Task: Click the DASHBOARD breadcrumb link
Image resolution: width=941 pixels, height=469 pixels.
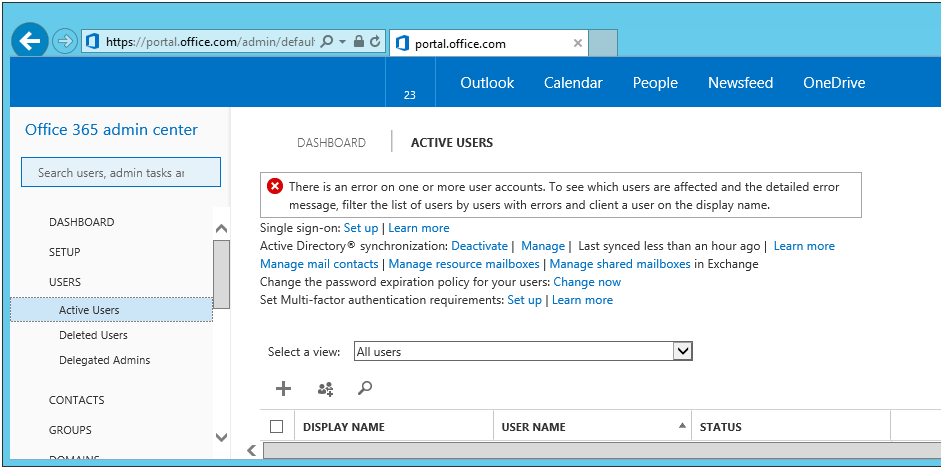Action: click(331, 143)
